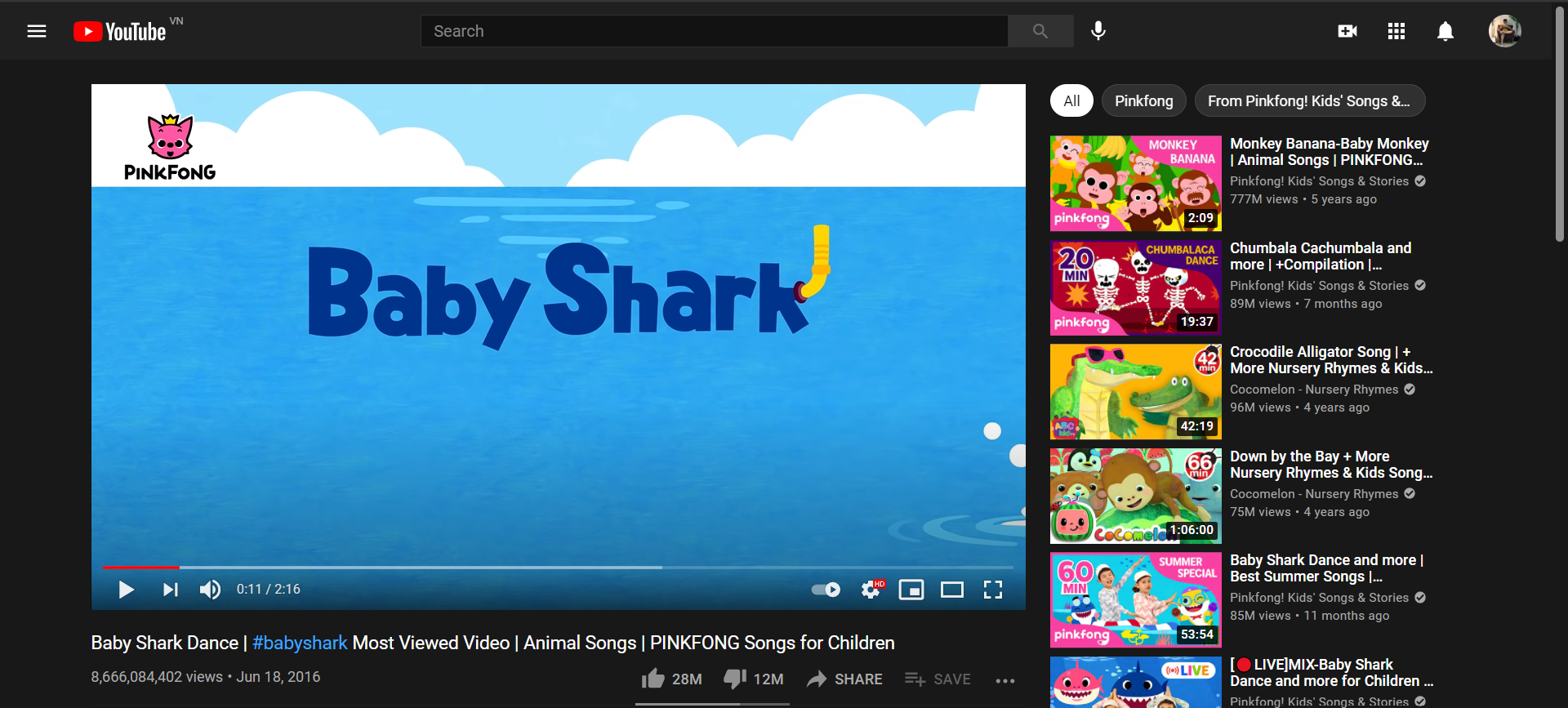Open the create video camera icon
This screenshot has height=708, width=1568.
click(x=1347, y=31)
